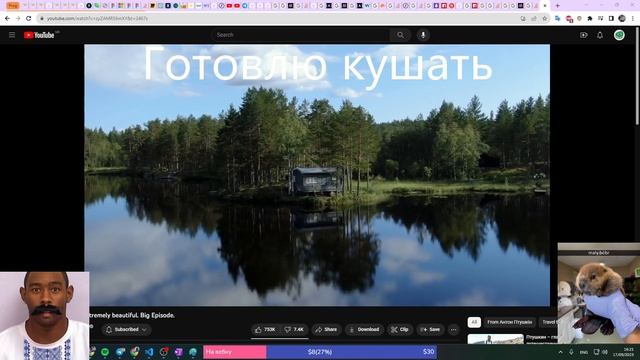This screenshot has width=640, height=360.
Task: Click the video title text
Action: coord(132,315)
